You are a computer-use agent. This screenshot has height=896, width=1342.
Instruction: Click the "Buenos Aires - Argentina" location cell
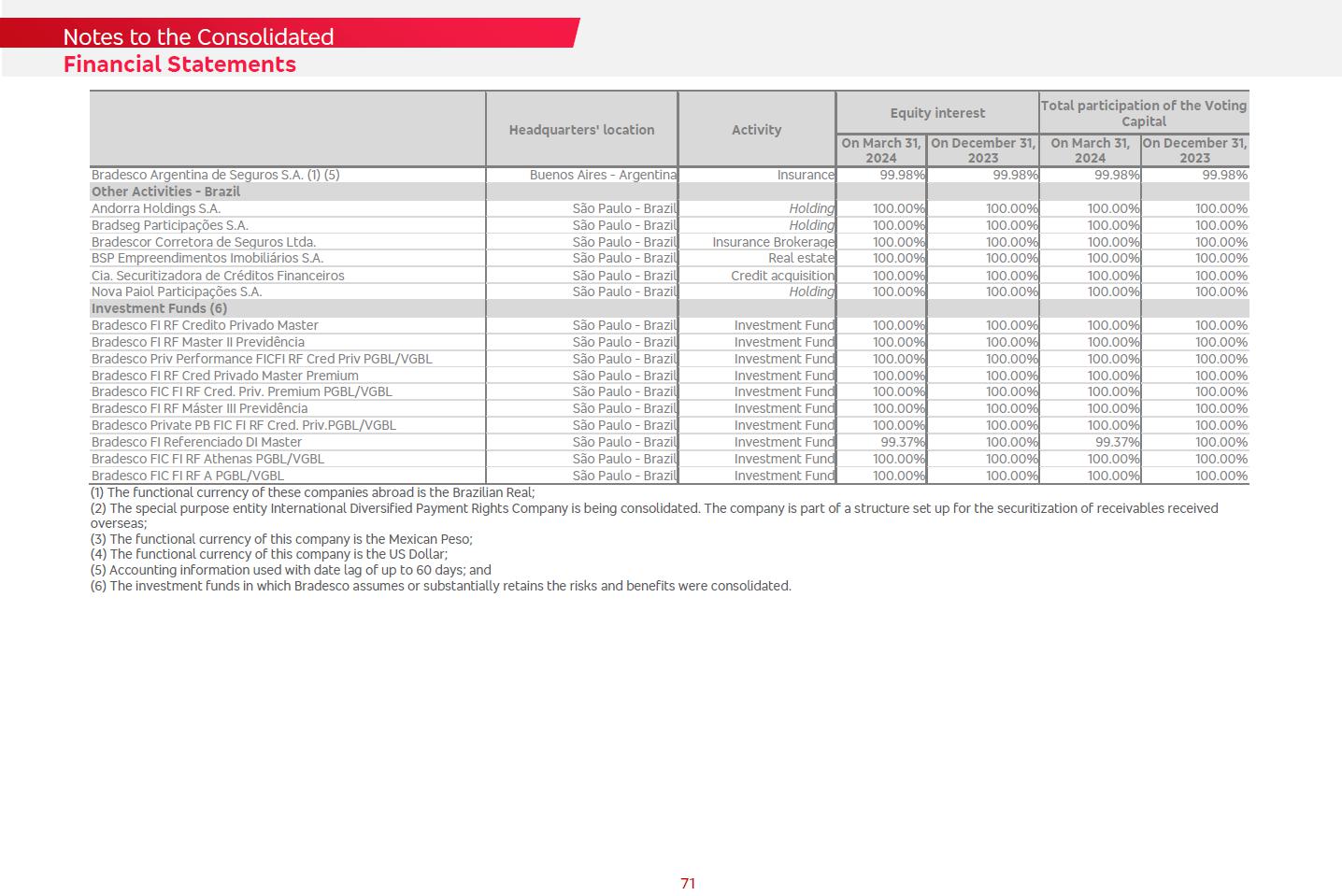(x=603, y=175)
